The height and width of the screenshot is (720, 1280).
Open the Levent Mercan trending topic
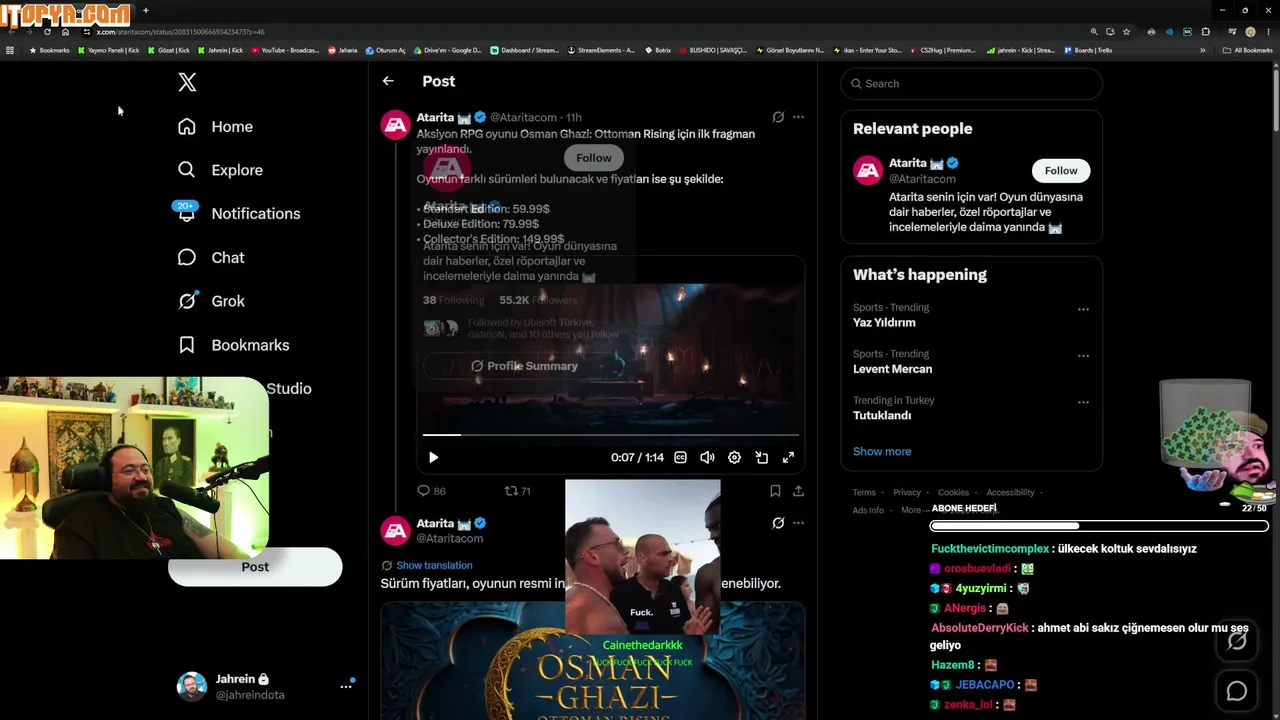892,369
